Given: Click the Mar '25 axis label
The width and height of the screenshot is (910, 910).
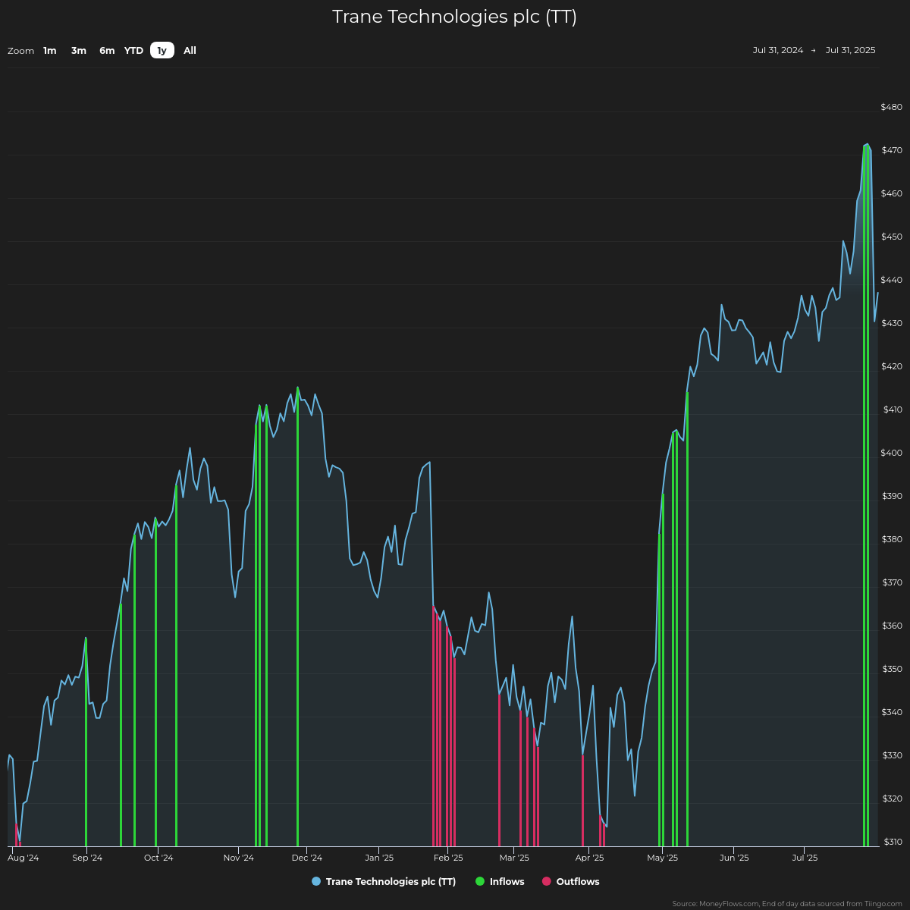Looking at the screenshot, I should click(x=514, y=858).
